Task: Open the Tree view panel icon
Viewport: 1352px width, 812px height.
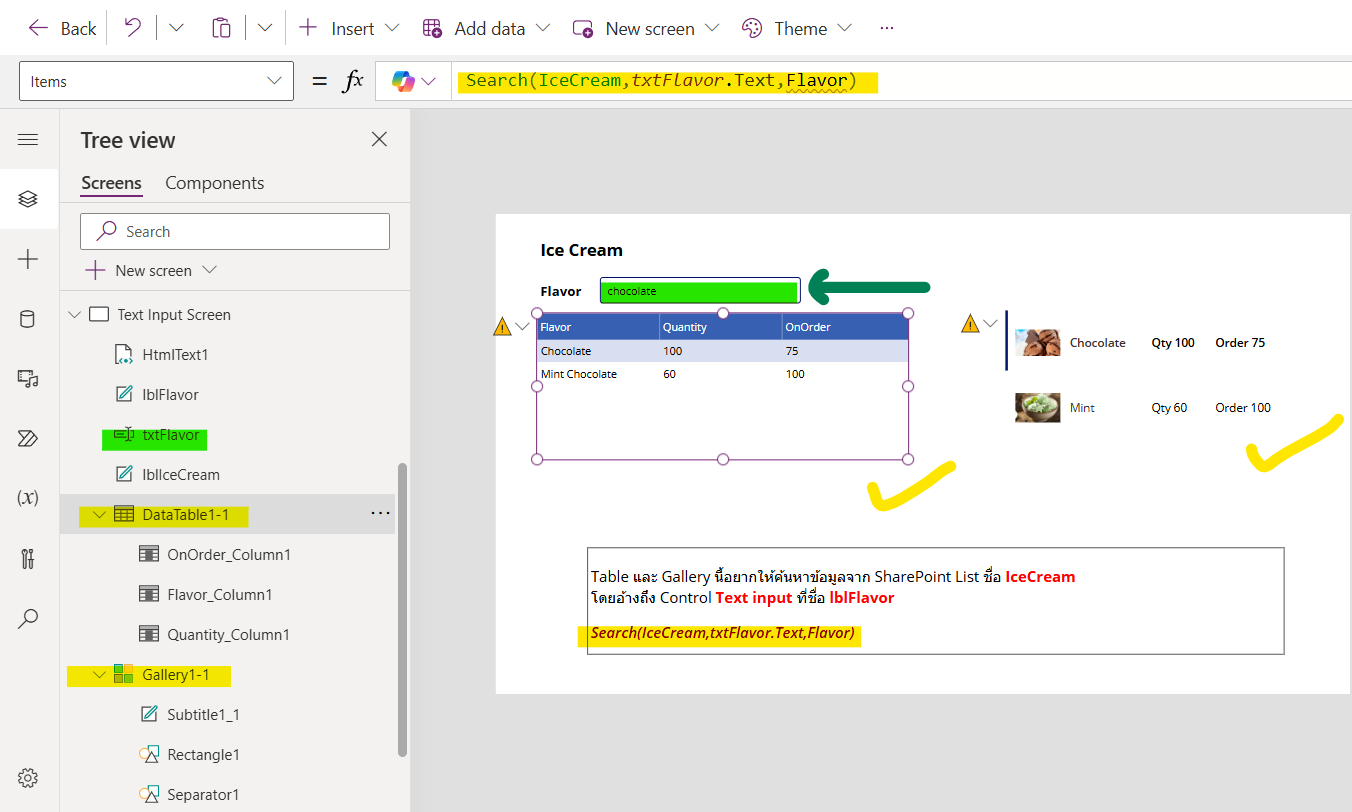Action: coord(28,198)
